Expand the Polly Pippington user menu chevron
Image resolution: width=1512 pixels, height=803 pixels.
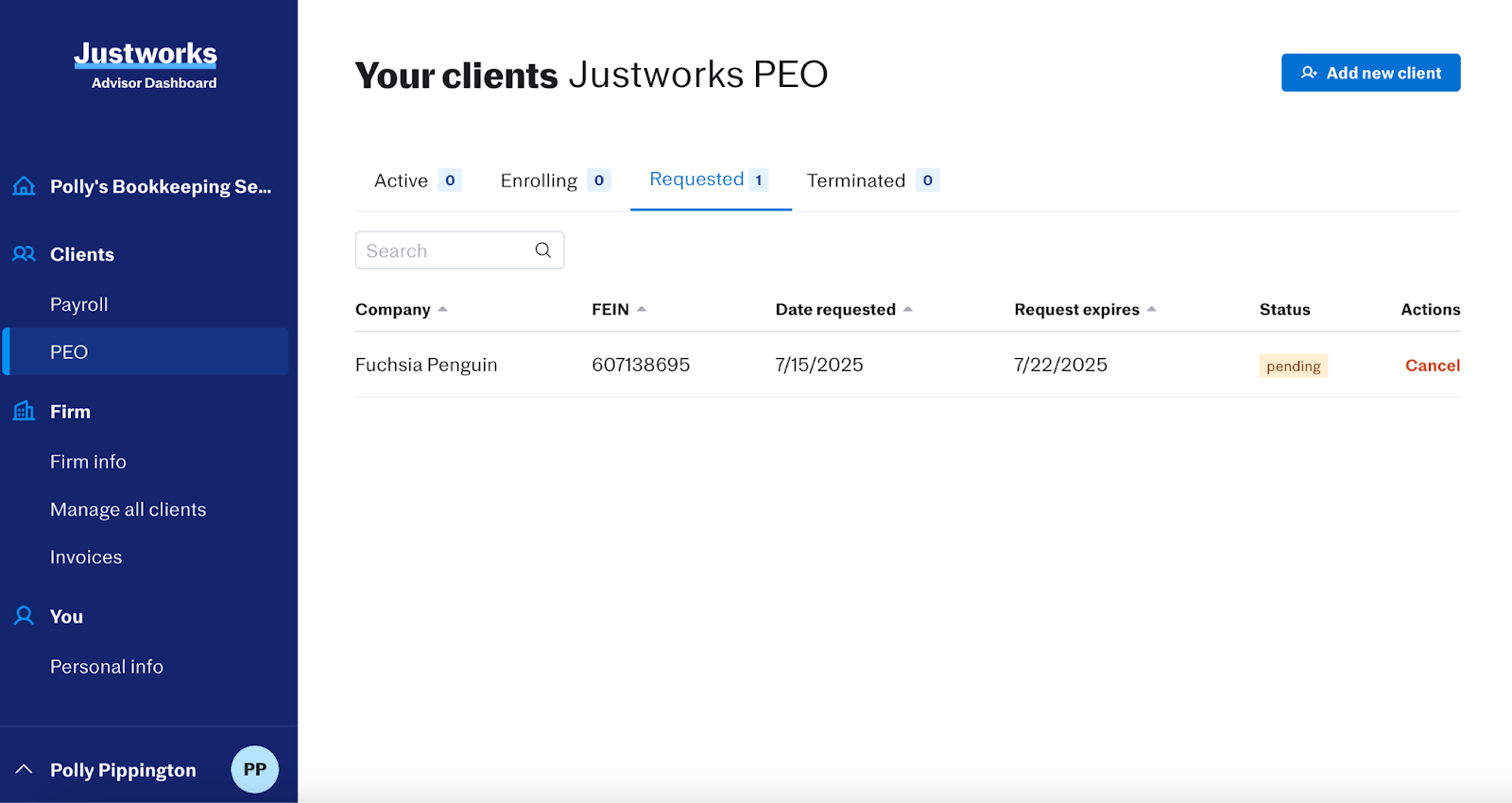coord(25,769)
